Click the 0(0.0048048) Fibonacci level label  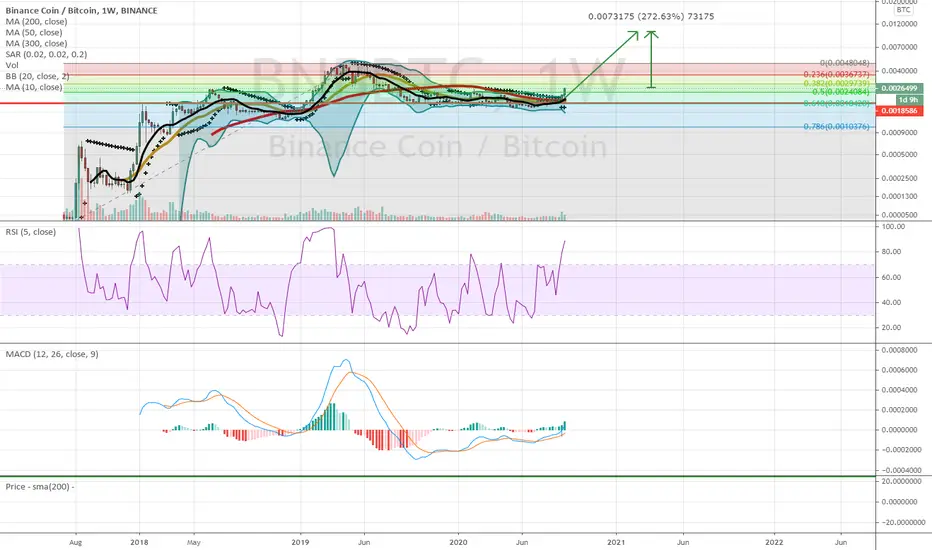point(845,62)
